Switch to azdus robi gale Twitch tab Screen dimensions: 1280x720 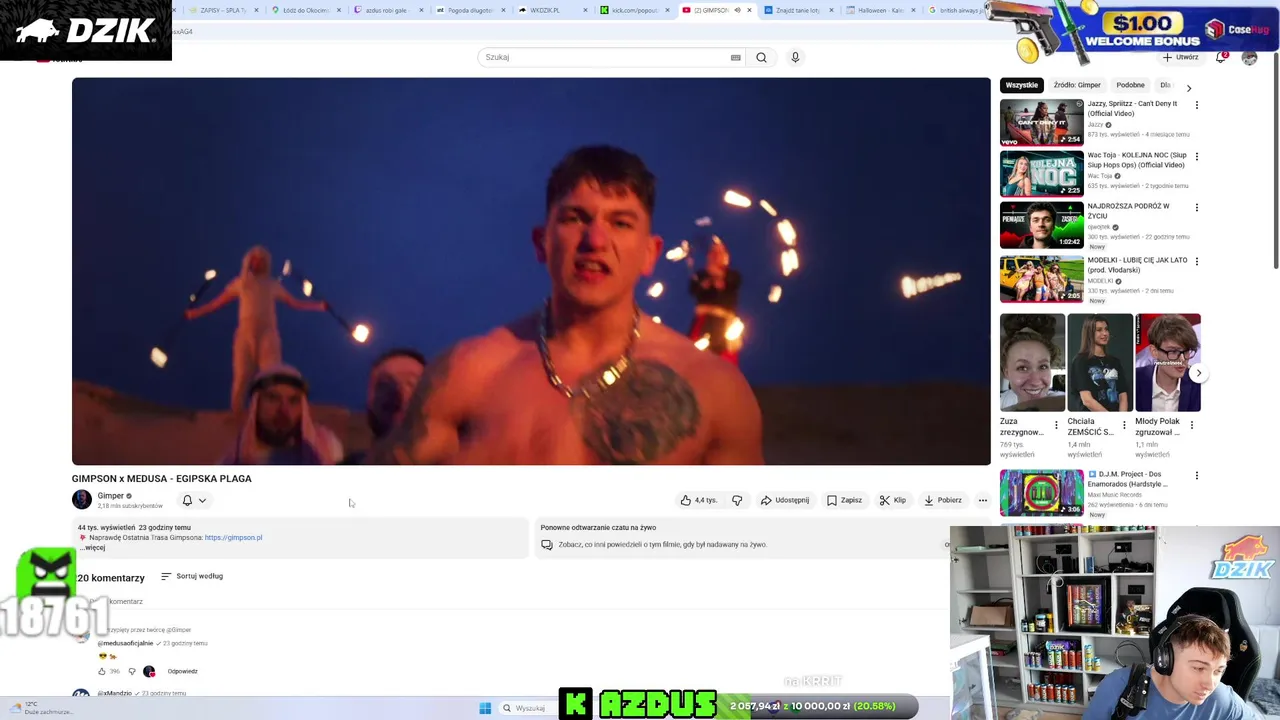pyautogui.click(x=388, y=10)
